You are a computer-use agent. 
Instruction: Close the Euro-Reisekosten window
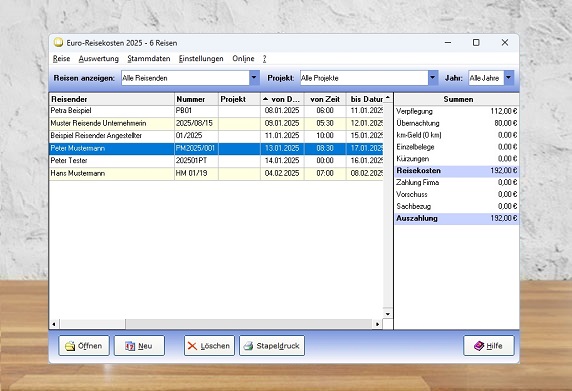click(x=505, y=43)
